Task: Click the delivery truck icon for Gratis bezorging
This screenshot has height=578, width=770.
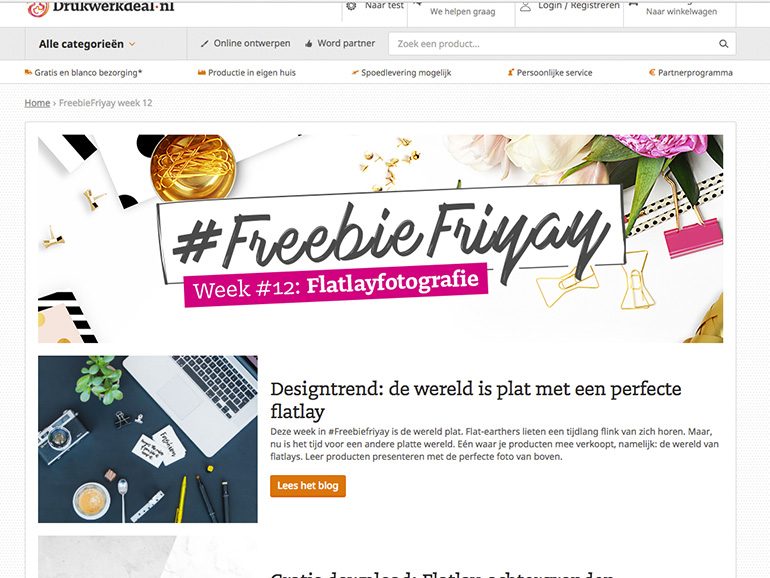Action: tap(28, 72)
